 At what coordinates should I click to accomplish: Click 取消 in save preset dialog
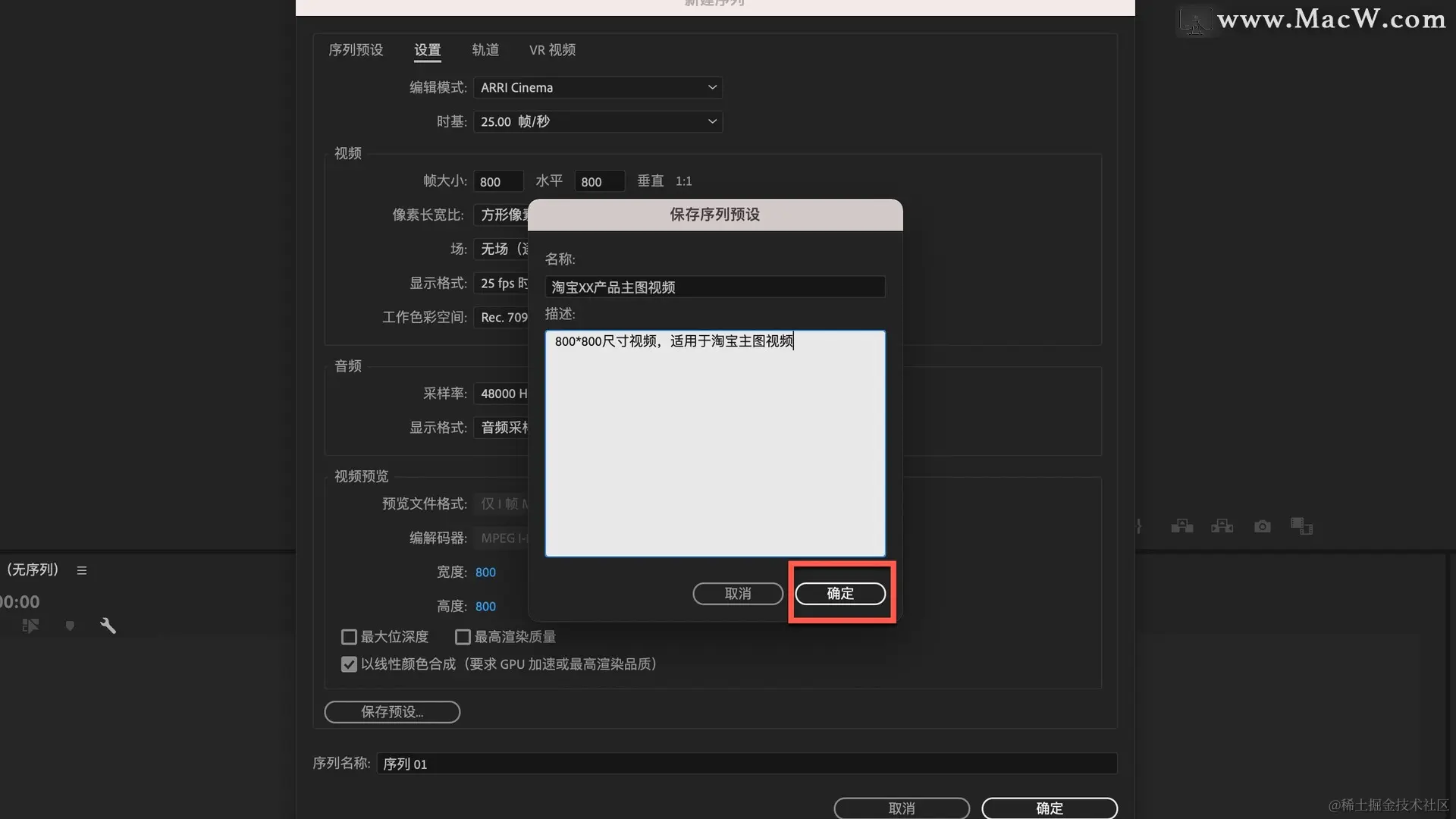(x=738, y=594)
